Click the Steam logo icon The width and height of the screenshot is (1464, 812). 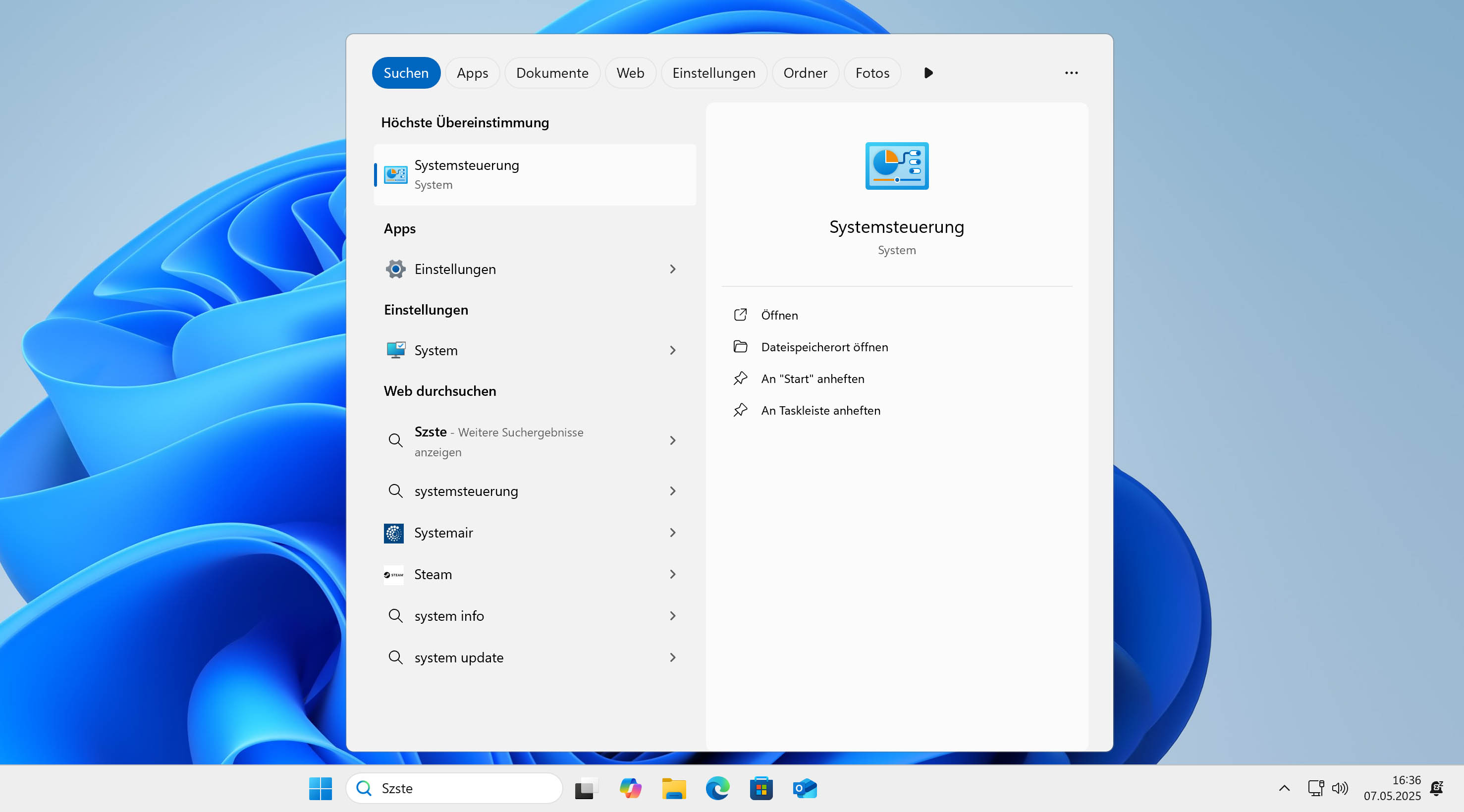[394, 575]
